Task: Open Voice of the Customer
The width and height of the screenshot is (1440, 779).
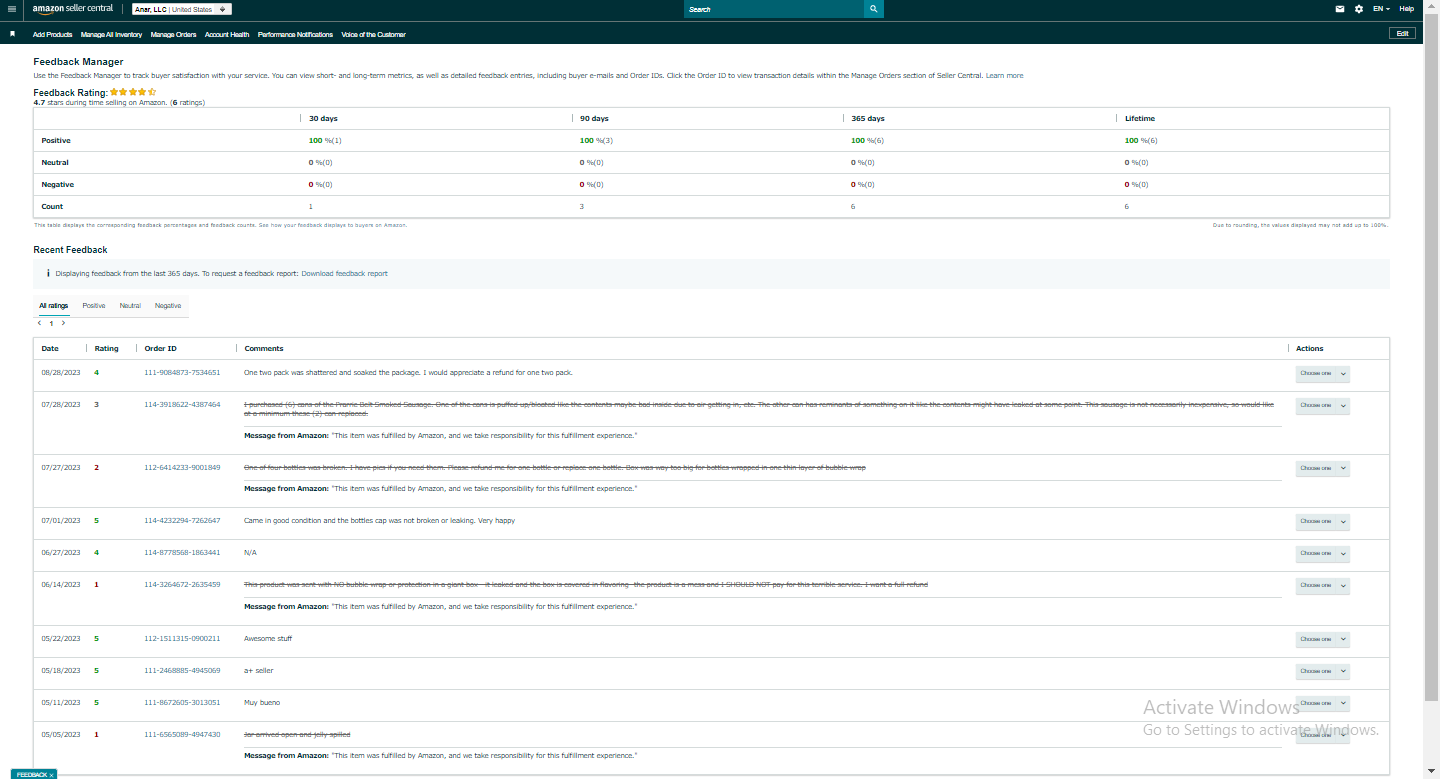Action: pos(373,35)
